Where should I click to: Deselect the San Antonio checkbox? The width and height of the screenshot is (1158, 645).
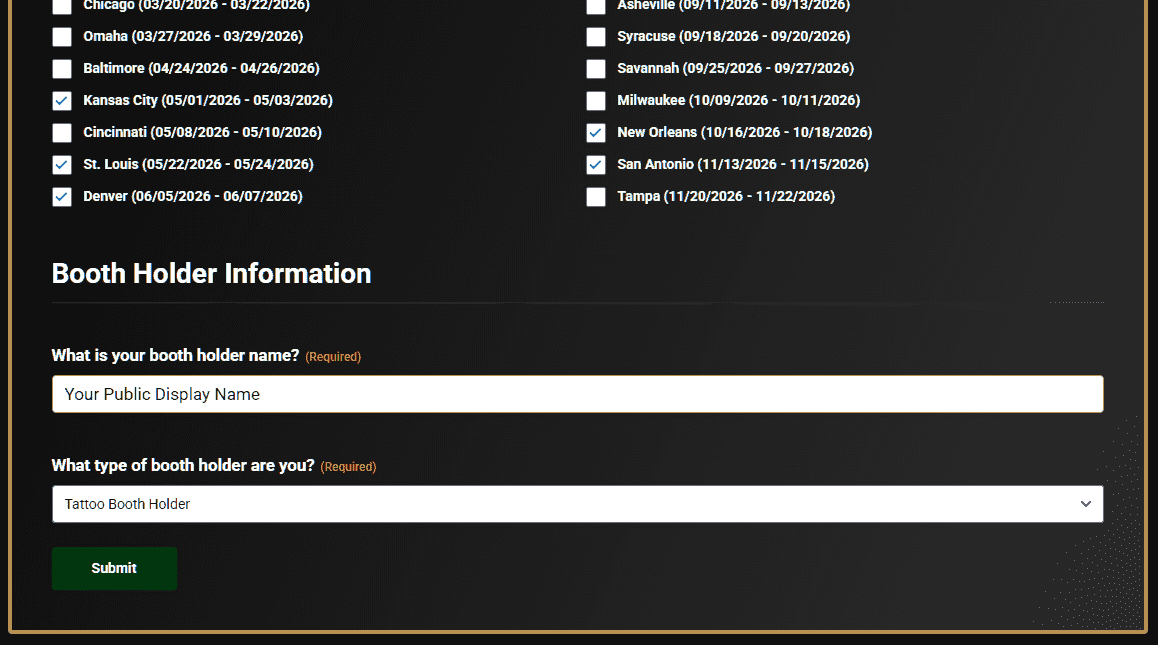tap(596, 165)
